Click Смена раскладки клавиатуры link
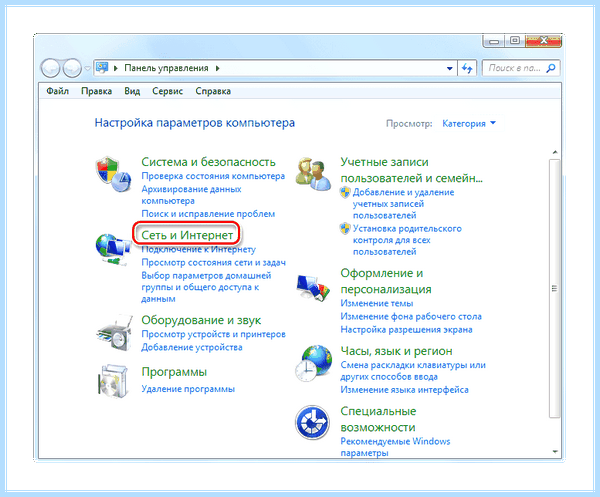The height and width of the screenshot is (497, 600). pyautogui.click(x=413, y=370)
